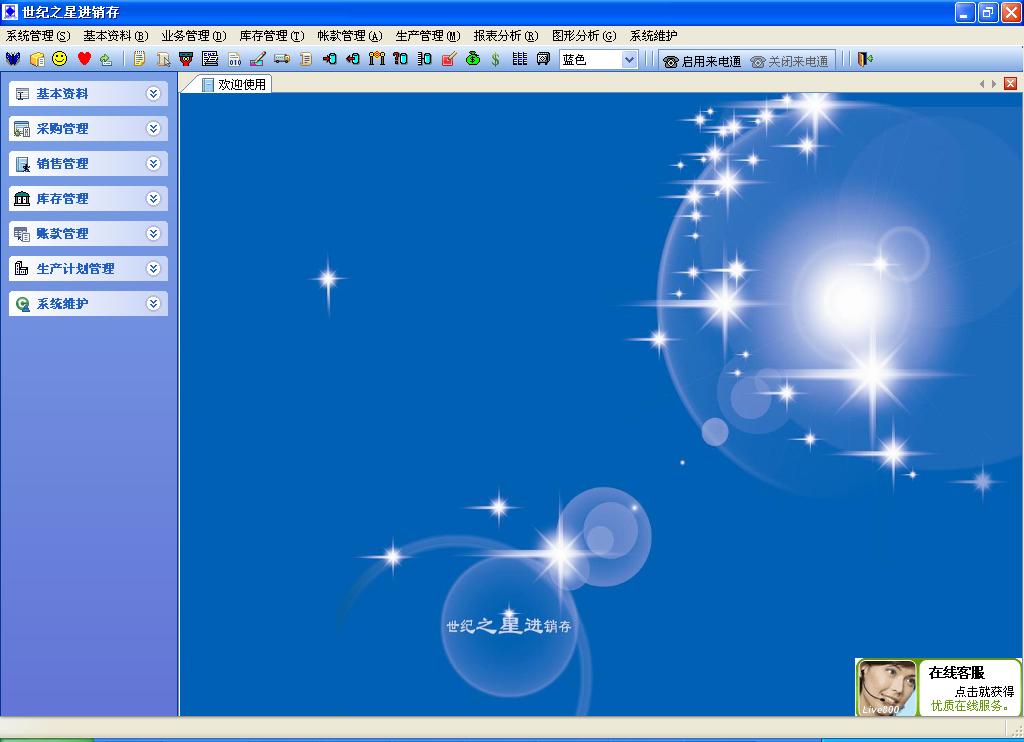The image size is (1024, 742).
Task: Click the red heart toolbar icon
Action: click(x=84, y=59)
